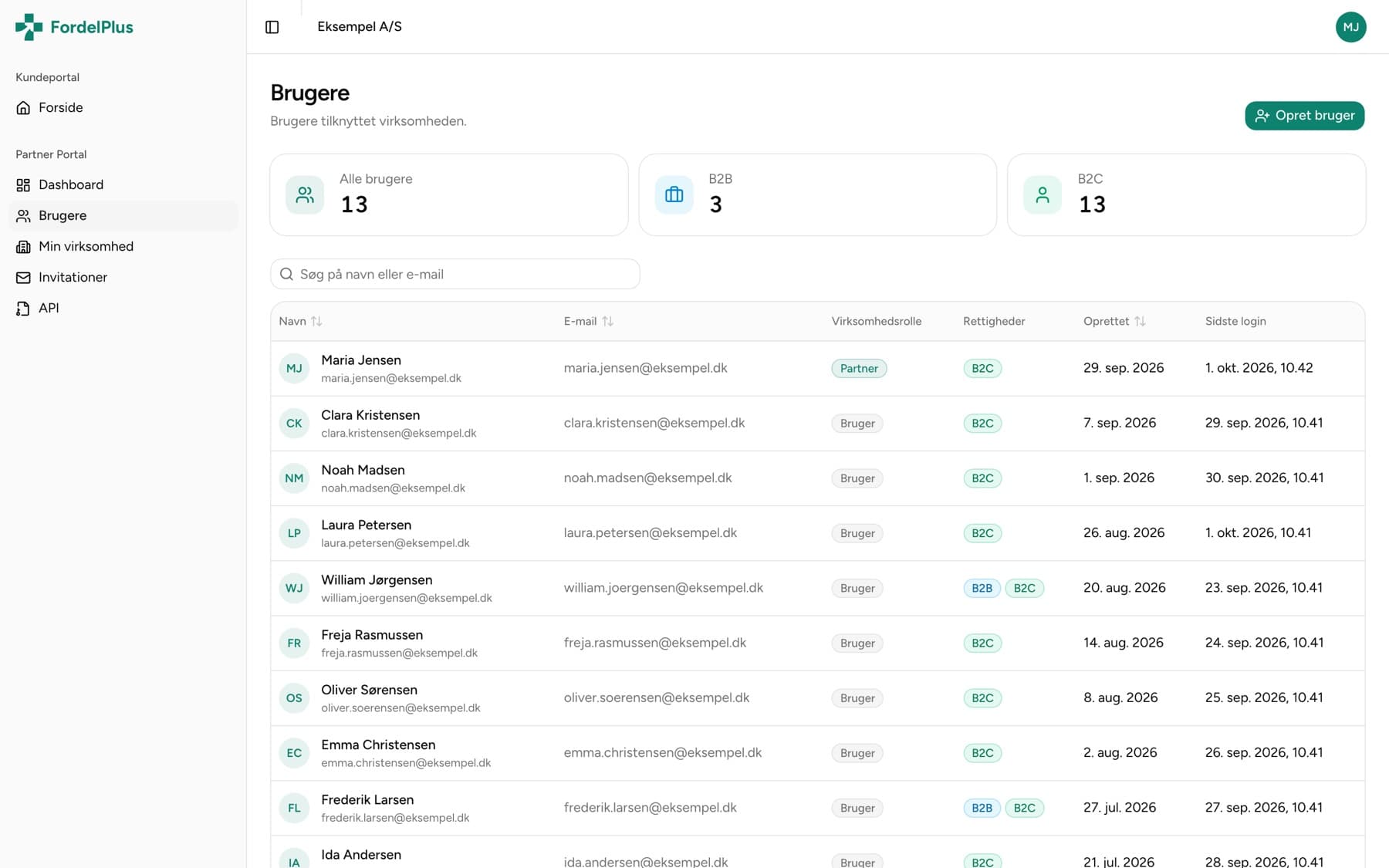The image size is (1389, 868).
Task: Open Maria Jensen's user name
Action: (x=361, y=360)
